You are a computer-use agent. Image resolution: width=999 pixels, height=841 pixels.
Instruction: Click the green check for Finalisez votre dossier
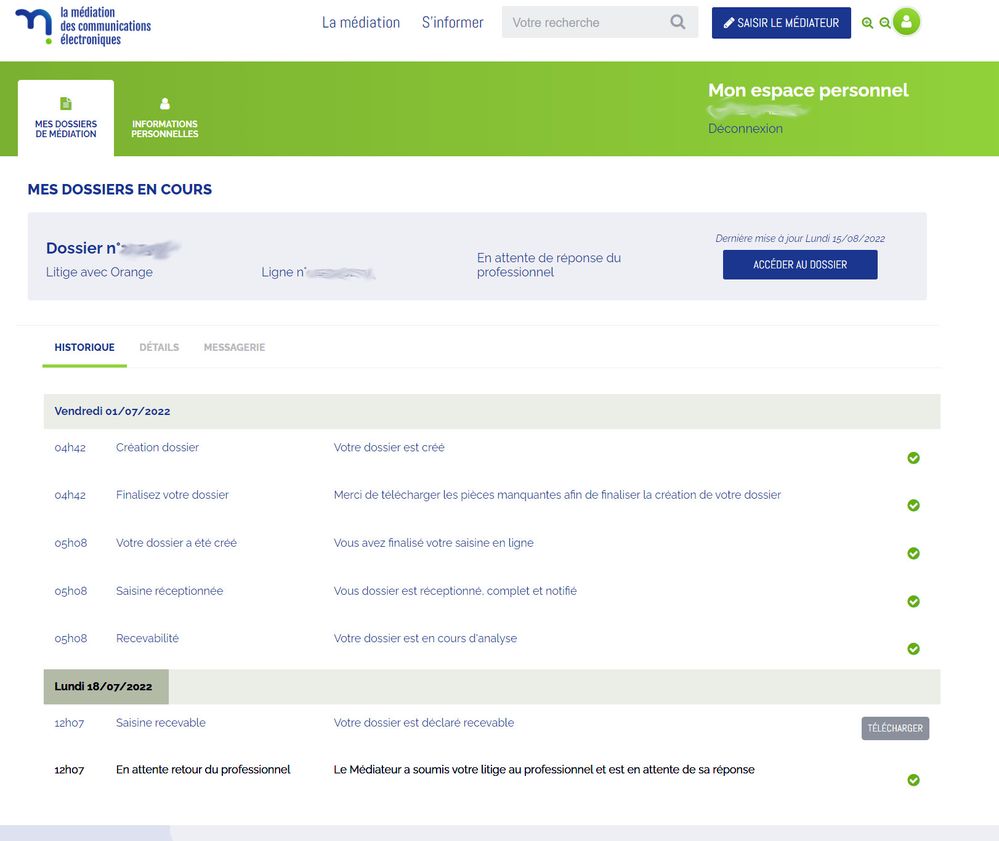(x=913, y=505)
